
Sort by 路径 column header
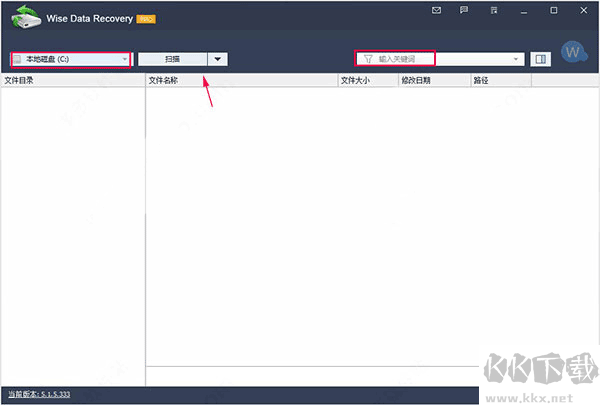501,80
